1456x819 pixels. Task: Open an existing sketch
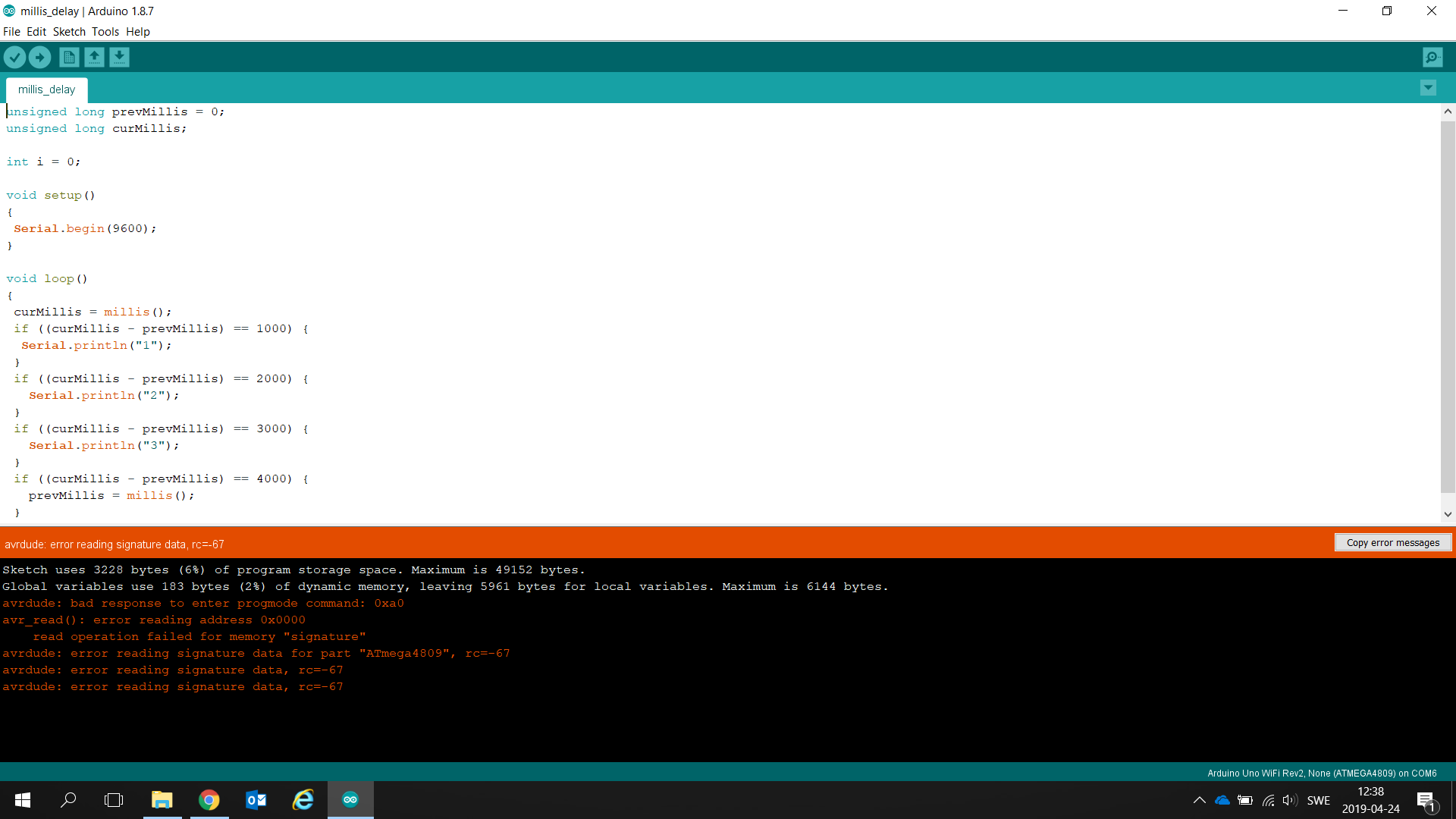[94, 57]
